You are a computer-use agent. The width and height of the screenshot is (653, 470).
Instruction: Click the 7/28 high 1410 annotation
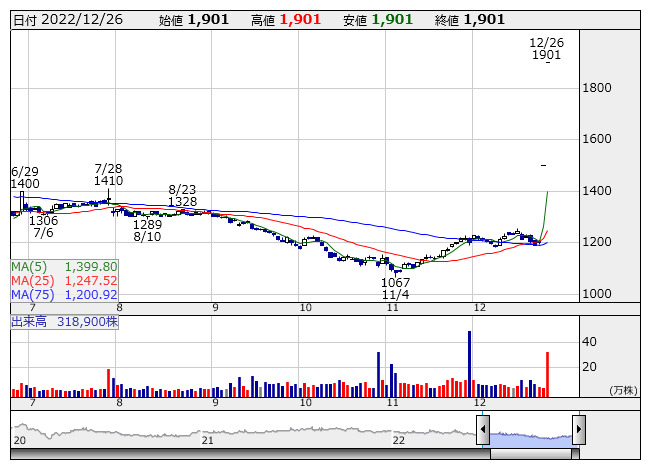coord(108,174)
